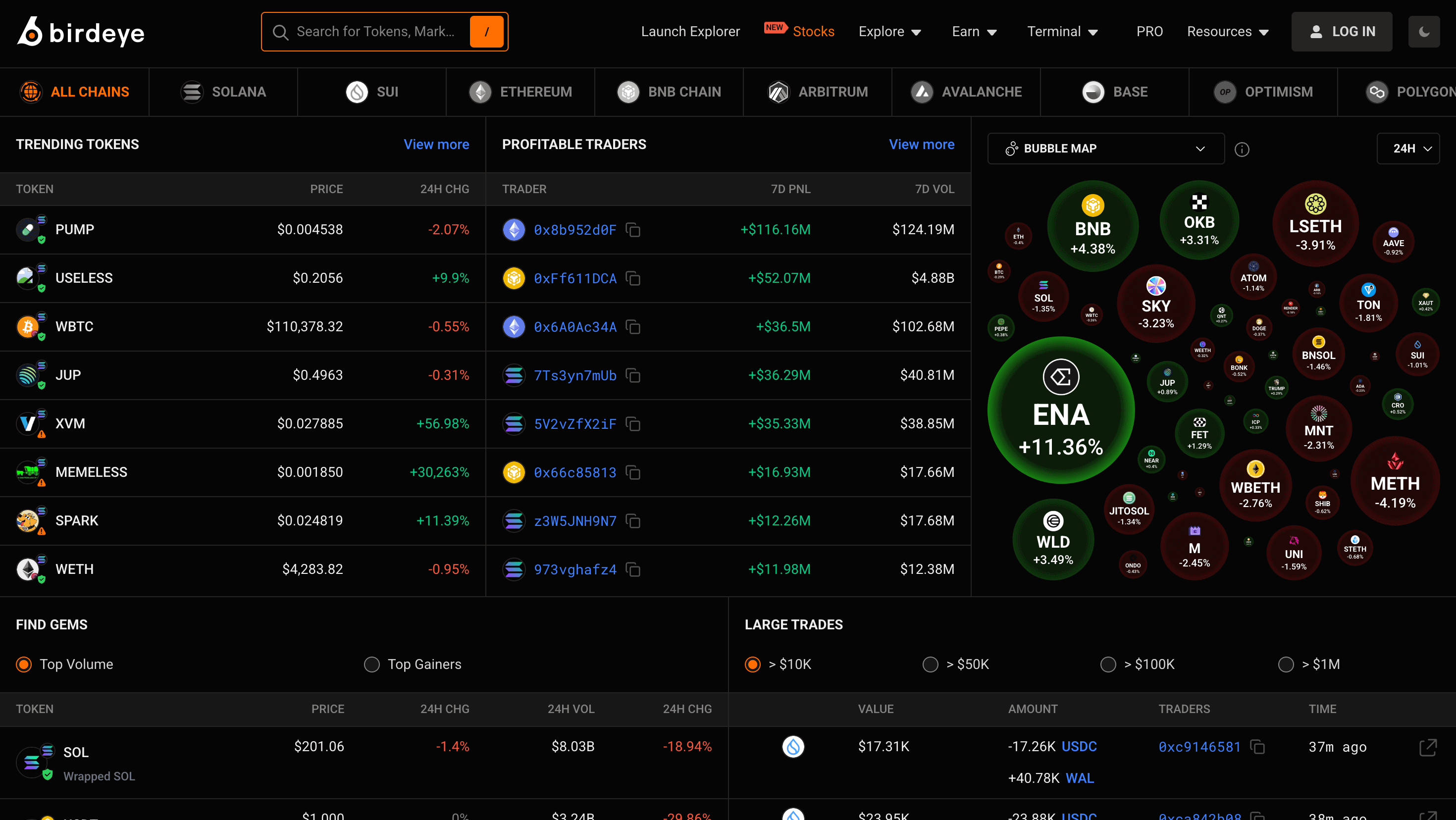
Task: Select the SKY bubble
Action: pyautogui.click(x=1156, y=304)
